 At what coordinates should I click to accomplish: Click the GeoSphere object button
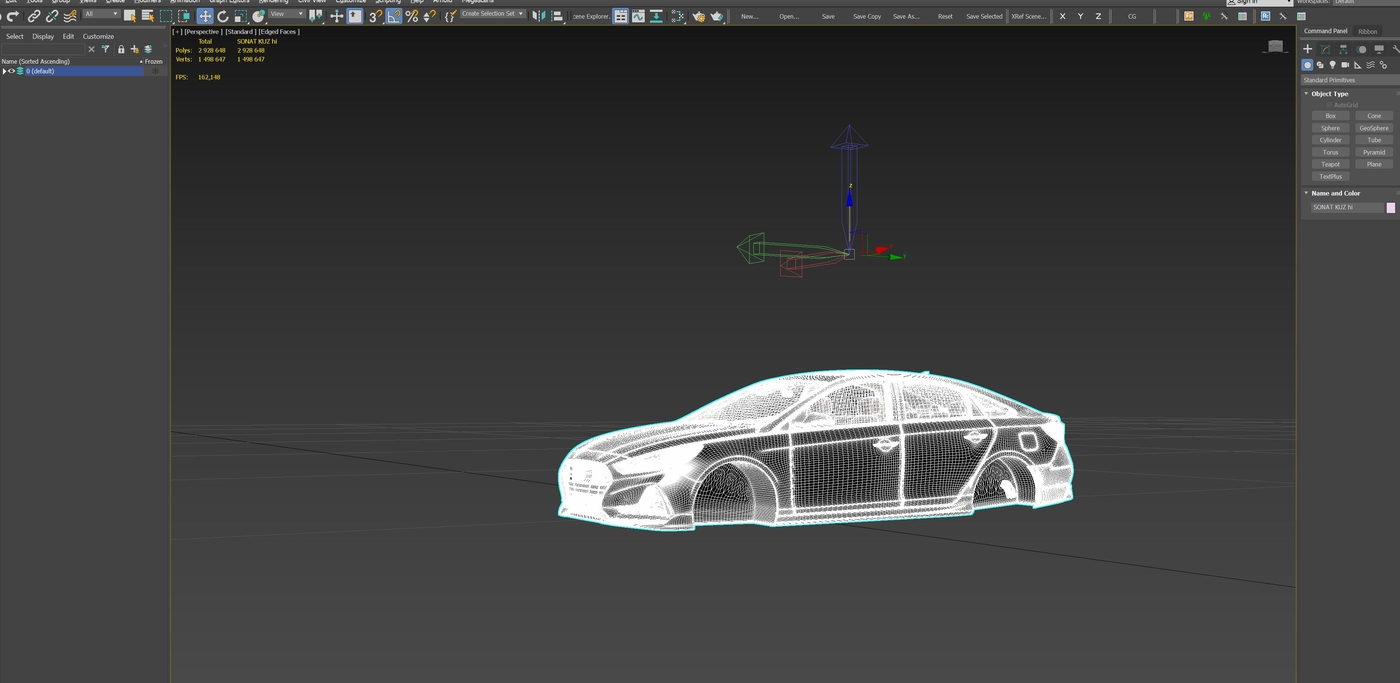pyautogui.click(x=1374, y=128)
